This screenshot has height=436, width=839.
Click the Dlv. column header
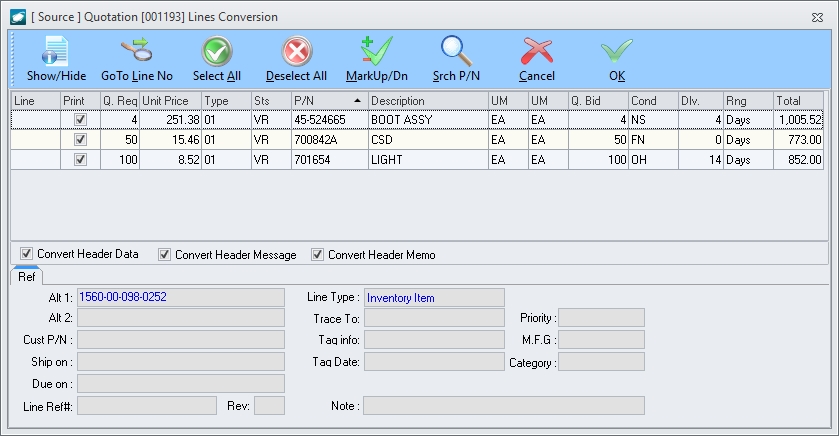click(x=700, y=101)
